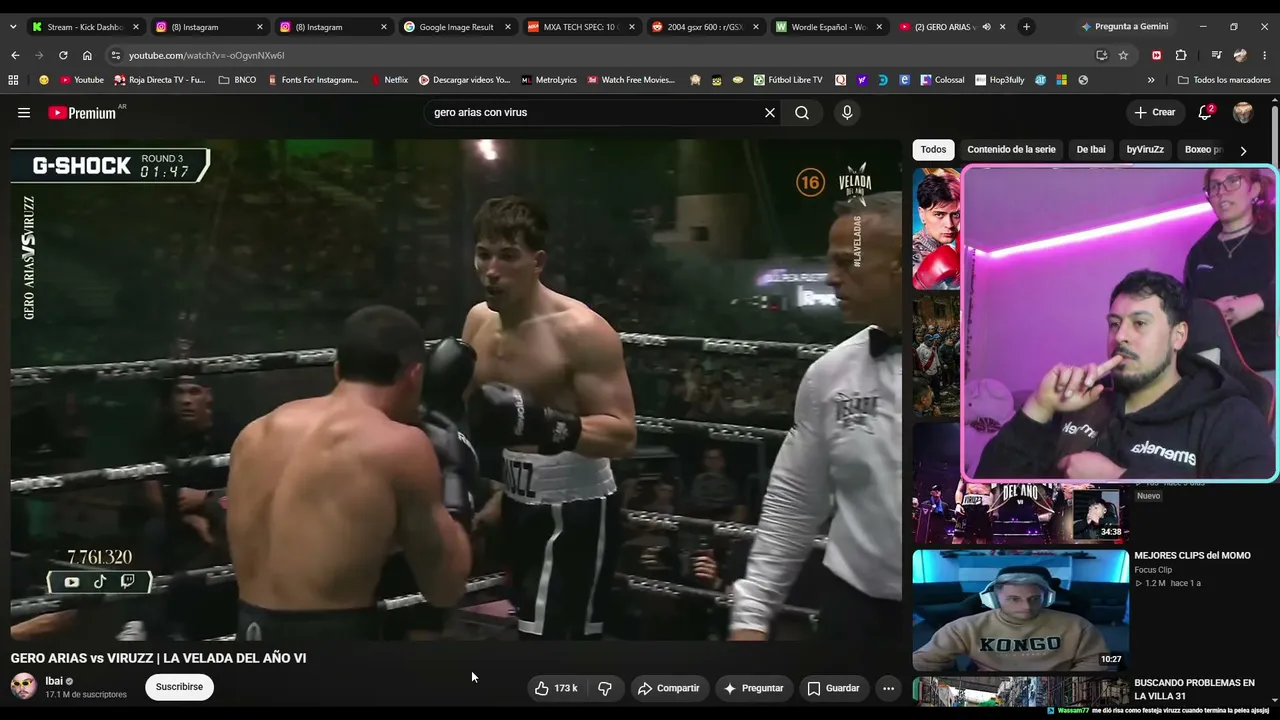Close the Wordle Español tab
The width and height of the screenshot is (1280, 720).
coord(879,27)
